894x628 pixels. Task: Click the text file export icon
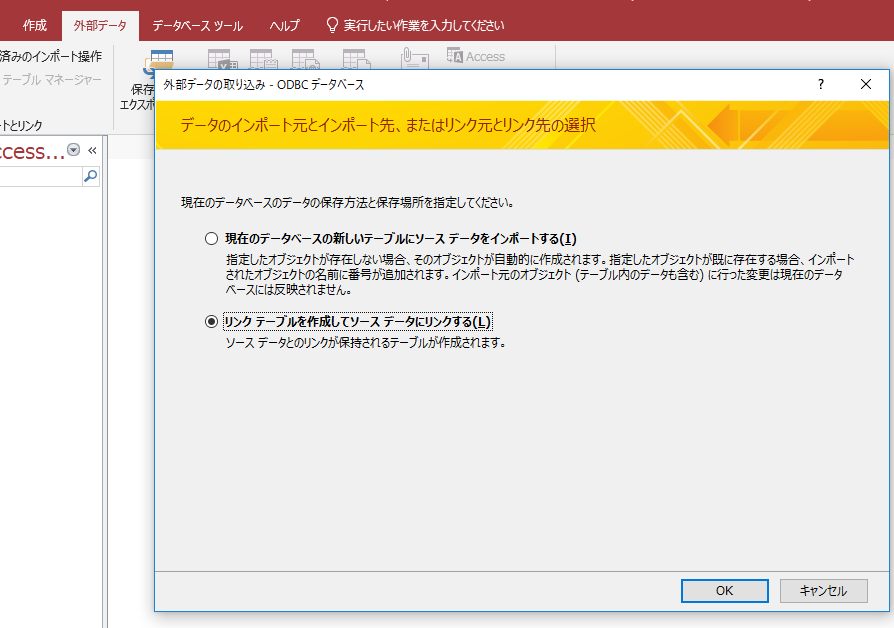pyautogui.click(x=263, y=60)
